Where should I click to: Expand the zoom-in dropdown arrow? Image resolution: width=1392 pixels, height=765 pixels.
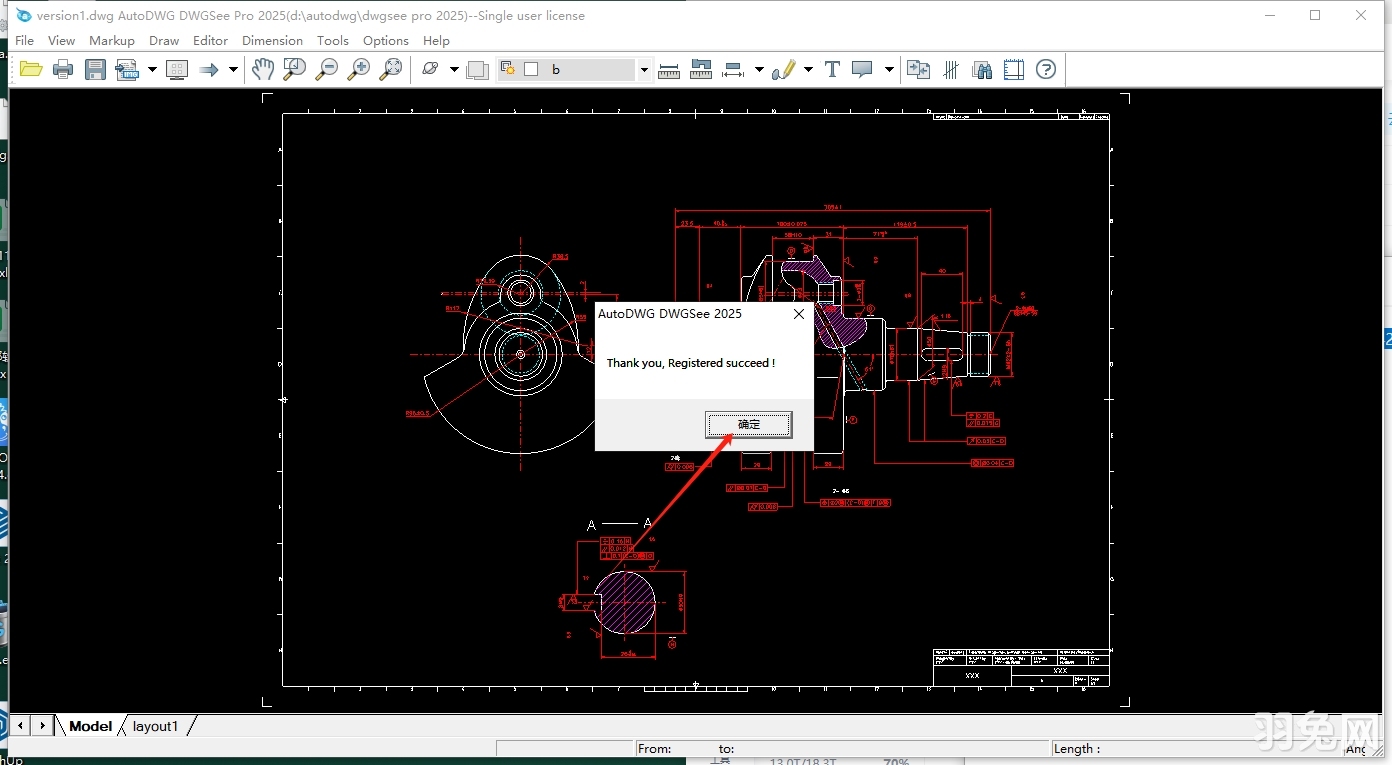[x=452, y=69]
